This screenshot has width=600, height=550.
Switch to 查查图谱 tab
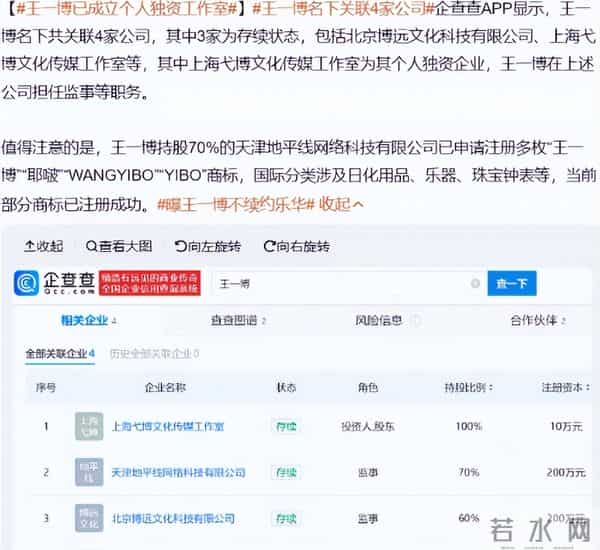coord(238,320)
